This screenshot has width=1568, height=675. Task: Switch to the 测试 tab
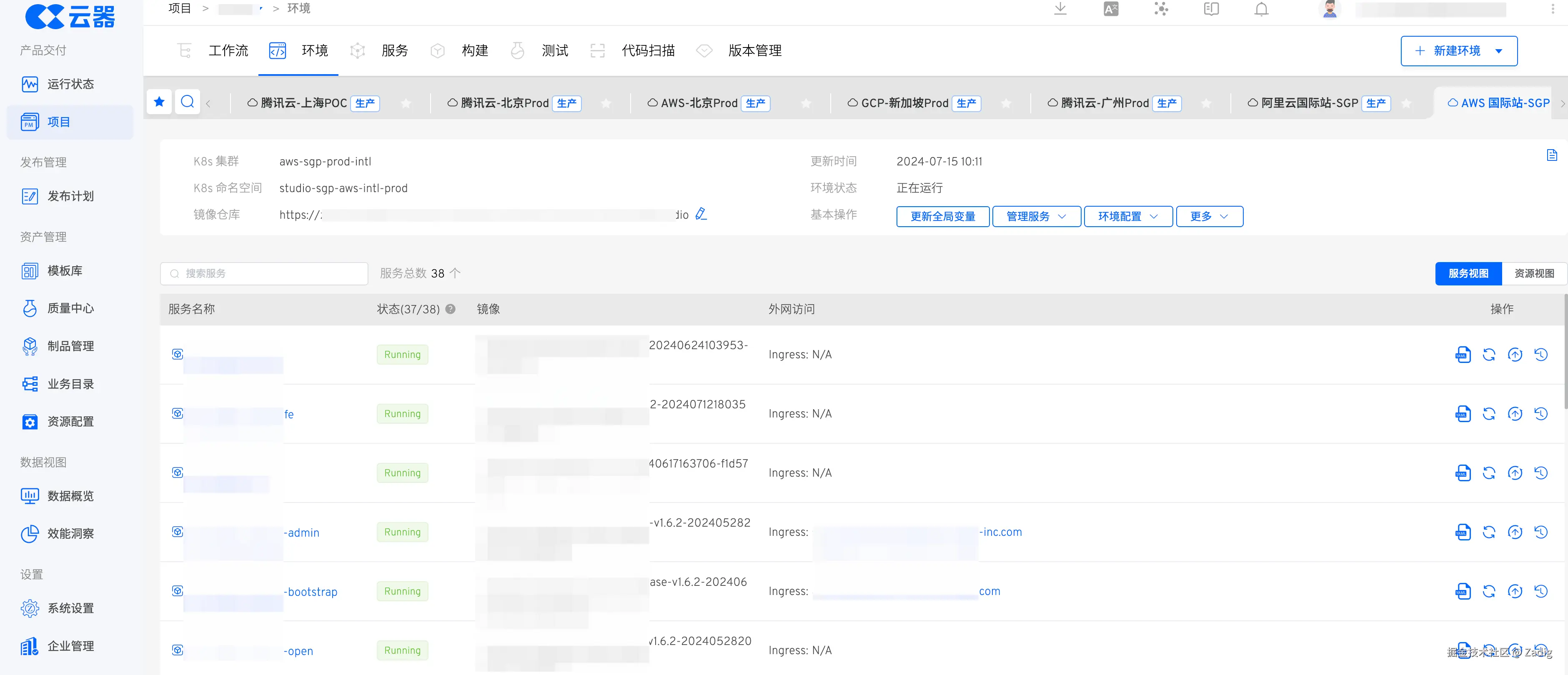coord(541,50)
